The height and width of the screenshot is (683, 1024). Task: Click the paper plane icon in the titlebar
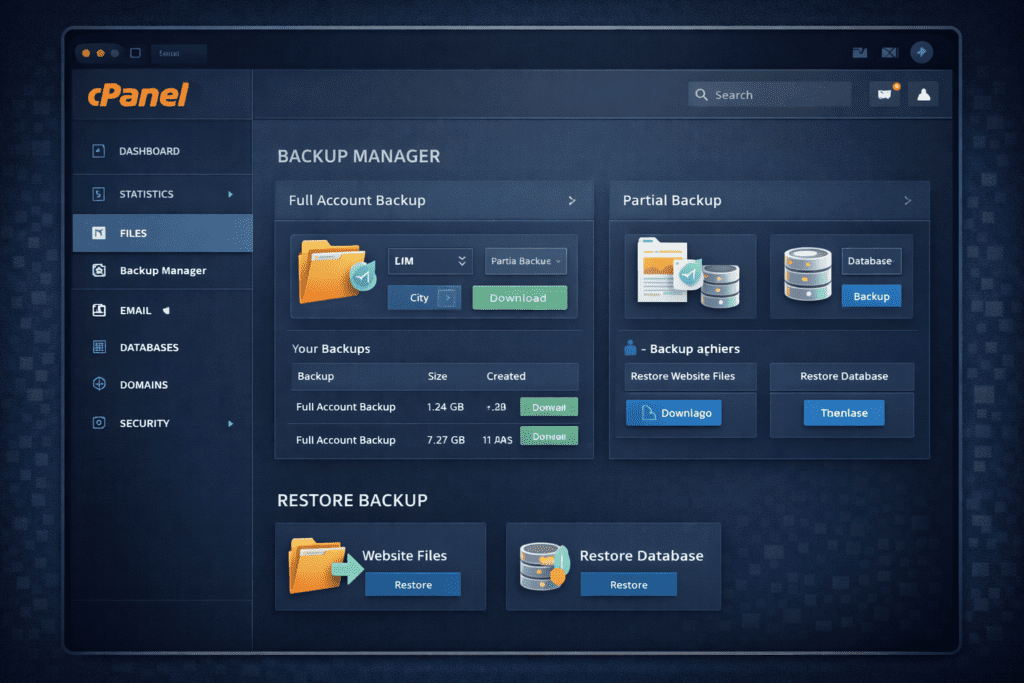tap(920, 52)
